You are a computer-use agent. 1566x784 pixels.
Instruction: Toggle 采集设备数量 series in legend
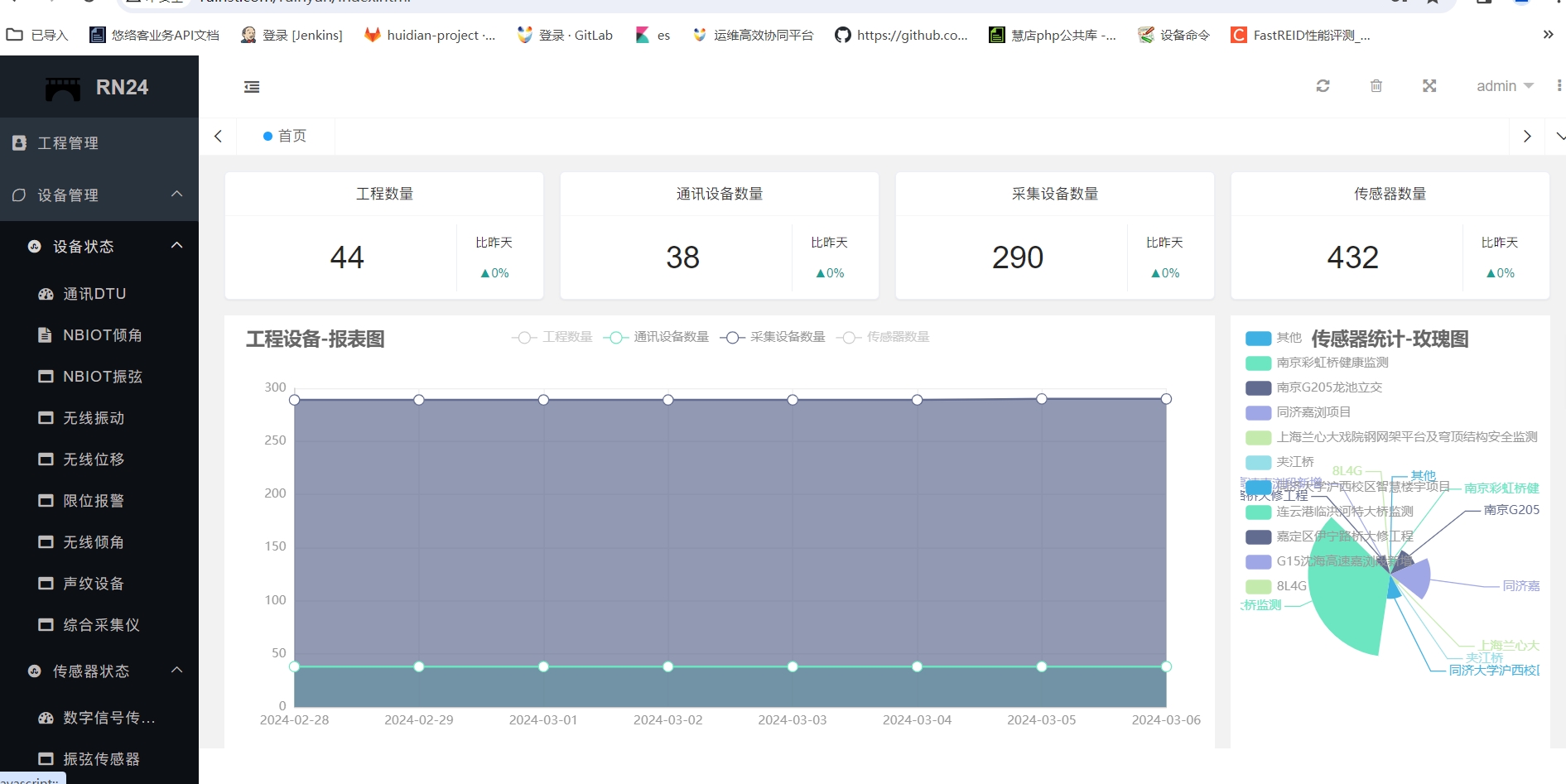(x=773, y=337)
